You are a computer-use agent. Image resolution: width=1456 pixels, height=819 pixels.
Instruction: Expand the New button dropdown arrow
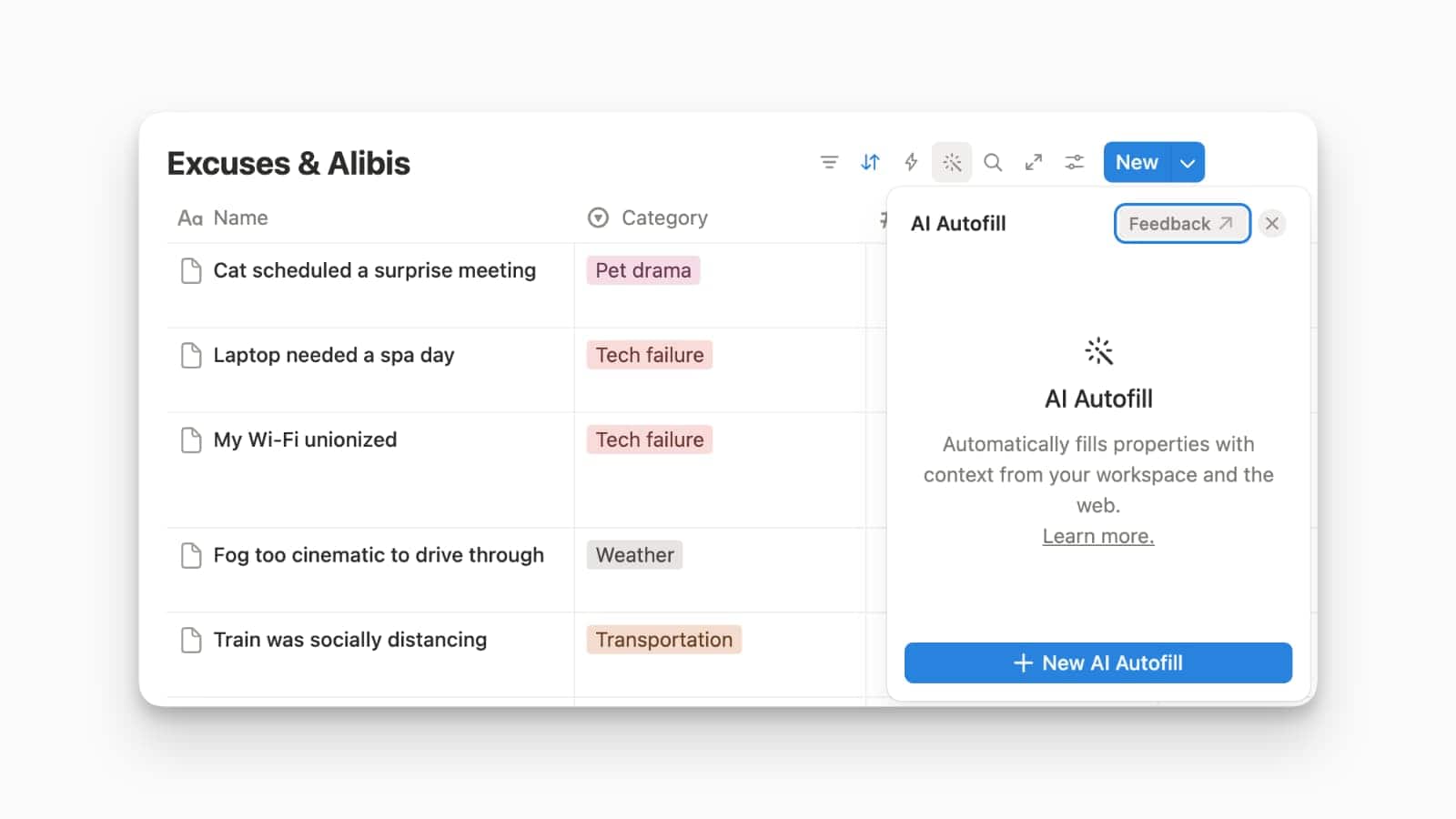coord(1188,163)
